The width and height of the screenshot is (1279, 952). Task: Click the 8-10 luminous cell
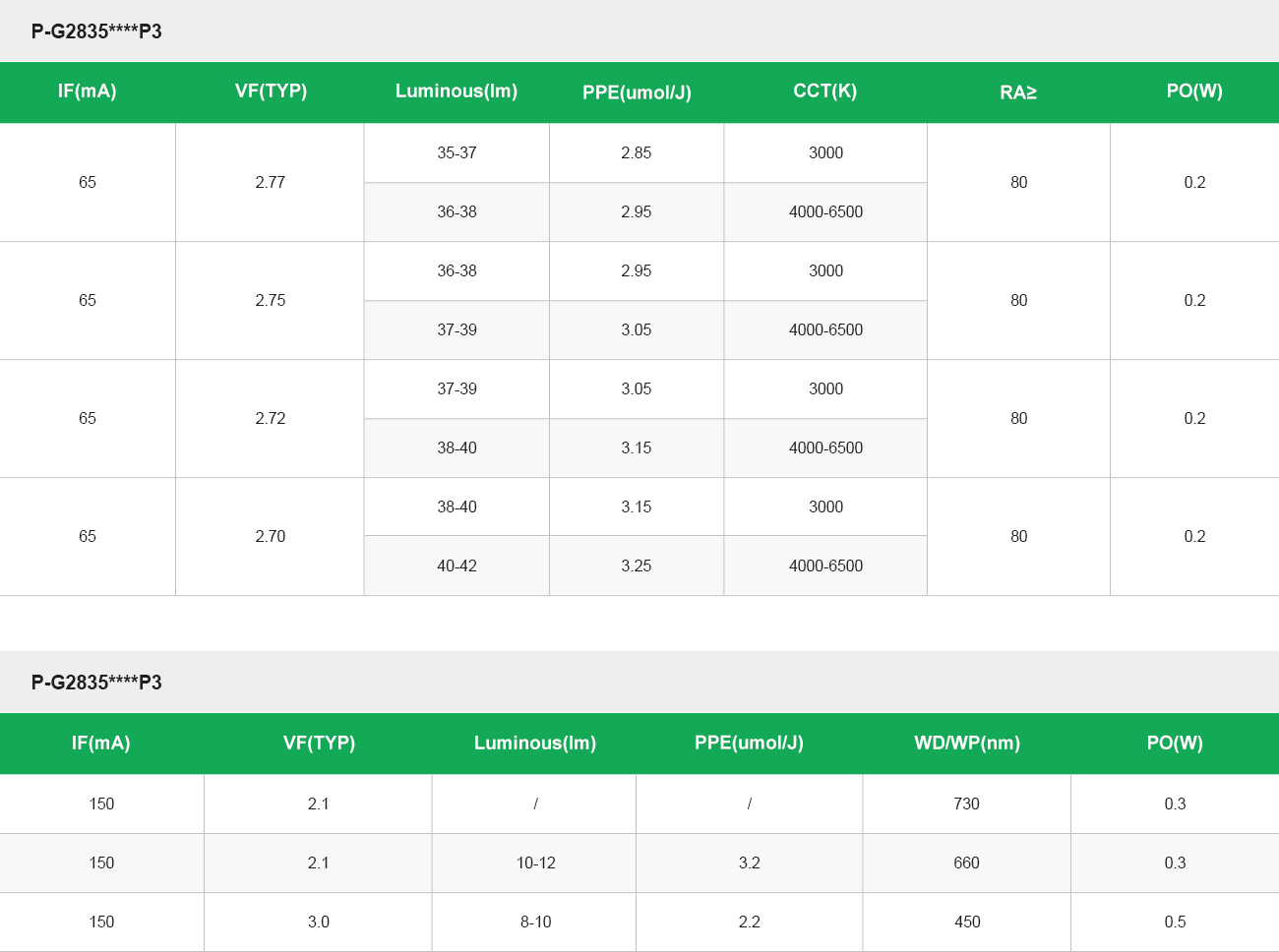pos(535,922)
